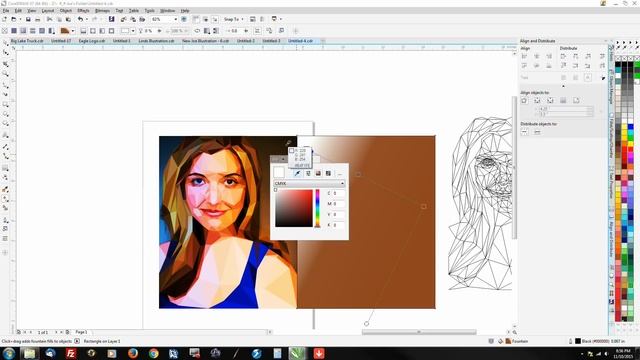
Task: Click Distribute to extent of selection icon
Action: [x=525, y=132]
